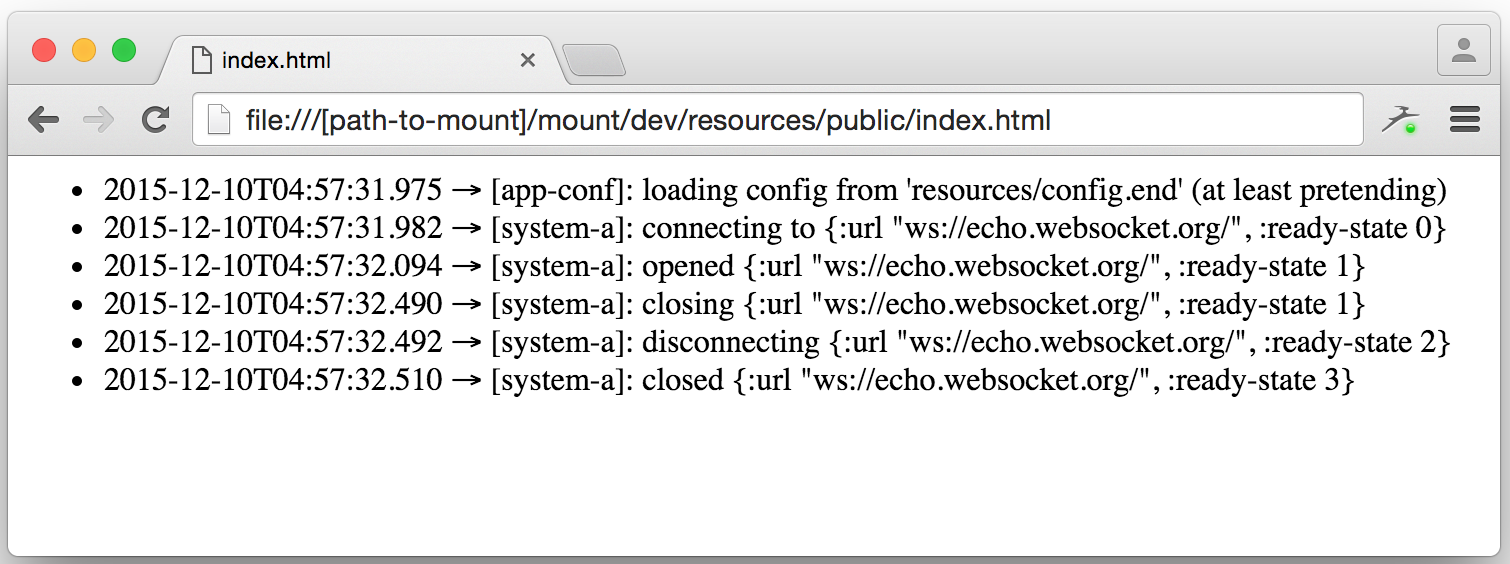Viewport: 1510px width, 564px height.
Task: Close the browser window with red button
Action: click(x=44, y=50)
